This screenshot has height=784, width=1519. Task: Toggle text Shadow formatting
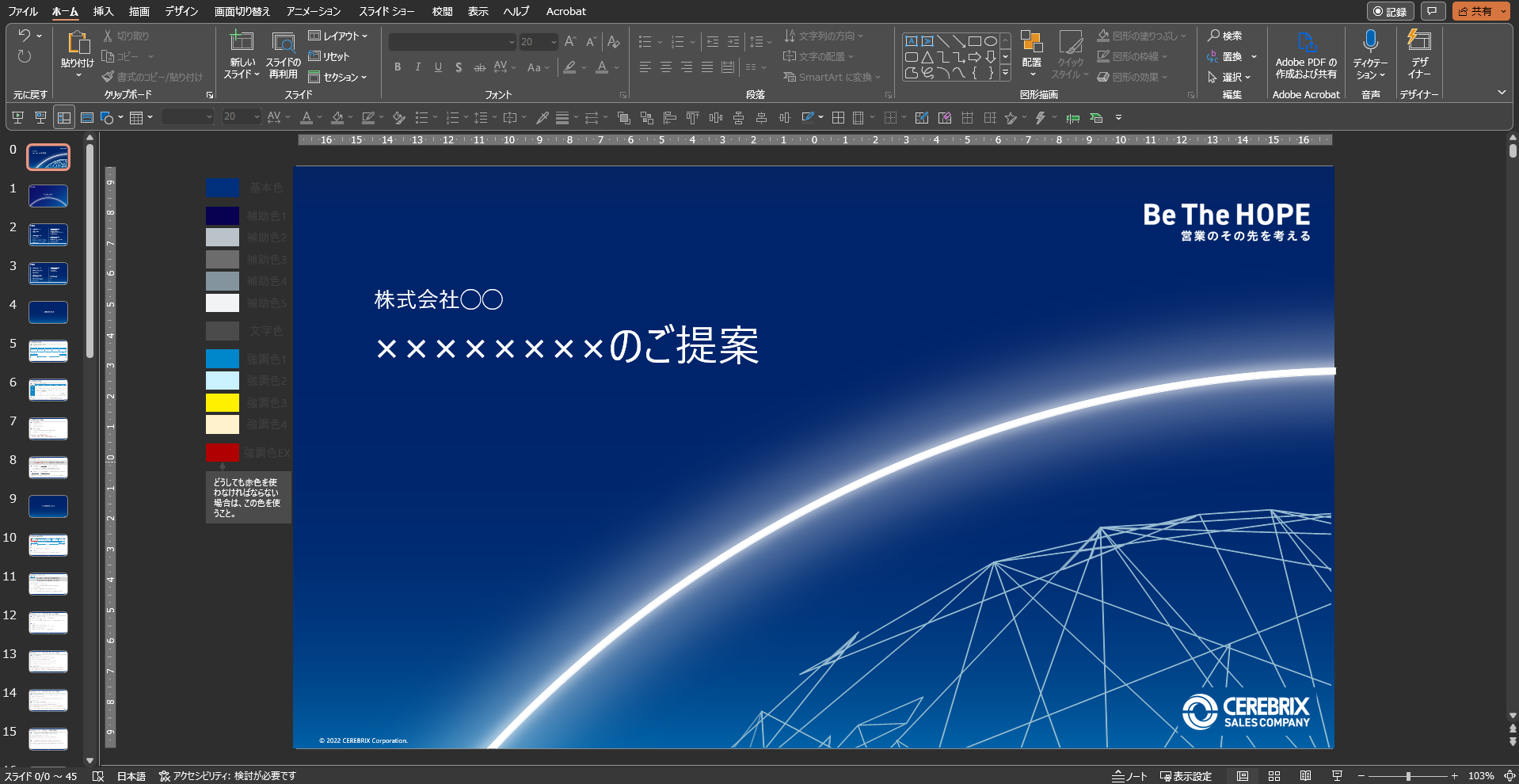tap(459, 67)
